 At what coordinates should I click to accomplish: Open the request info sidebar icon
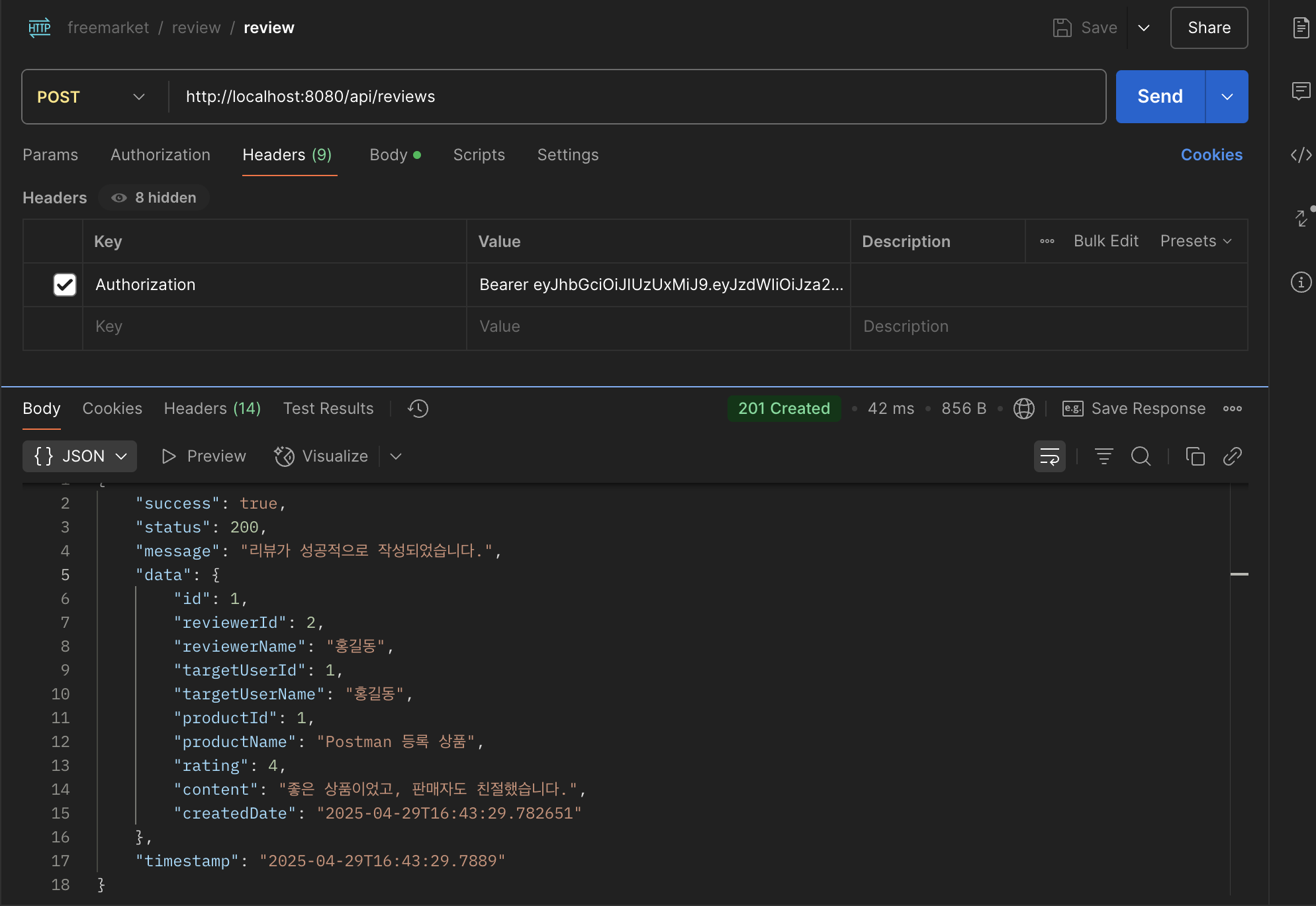click(x=1301, y=282)
